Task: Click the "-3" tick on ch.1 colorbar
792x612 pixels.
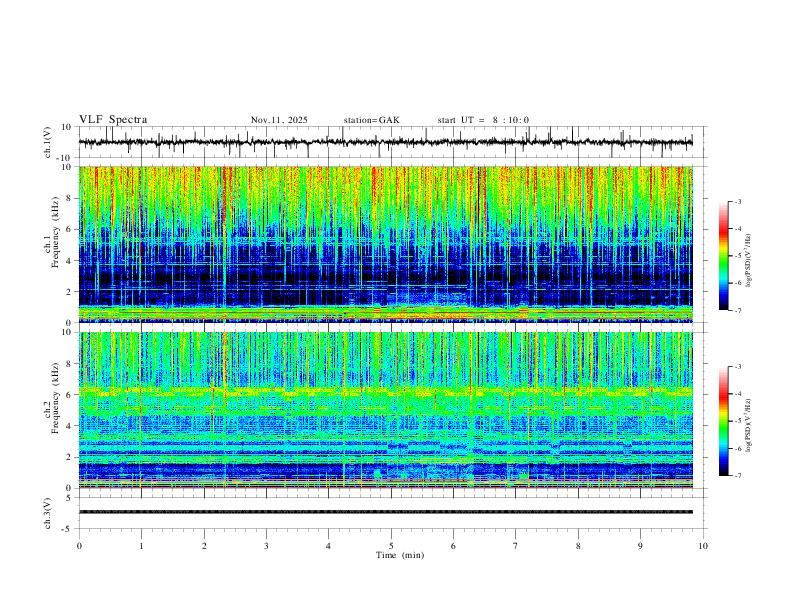Action: pyautogui.click(x=738, y=201)
